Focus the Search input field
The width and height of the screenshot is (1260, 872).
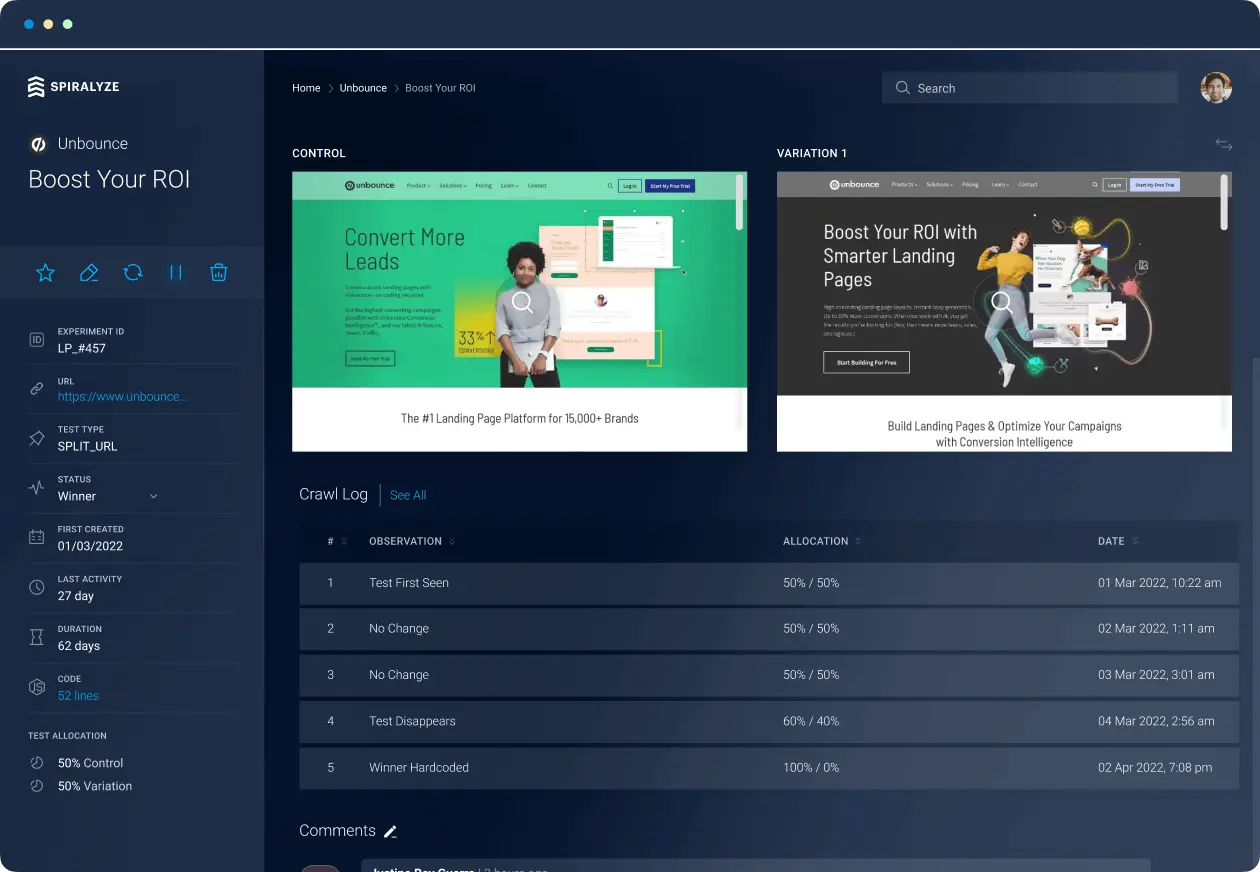[1030, 88]
